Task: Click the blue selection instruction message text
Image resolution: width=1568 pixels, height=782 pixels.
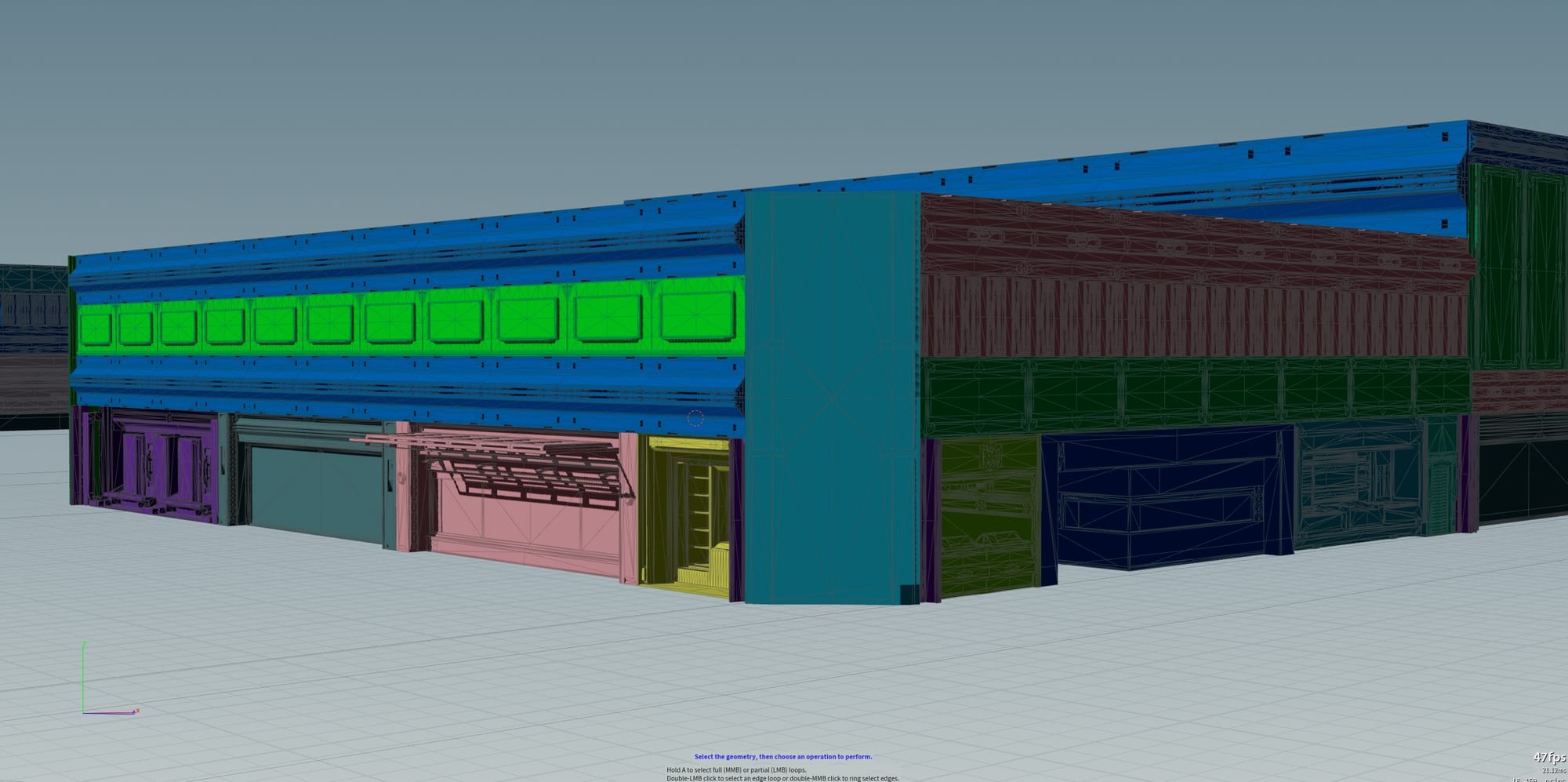Action: tap(782, 757)
